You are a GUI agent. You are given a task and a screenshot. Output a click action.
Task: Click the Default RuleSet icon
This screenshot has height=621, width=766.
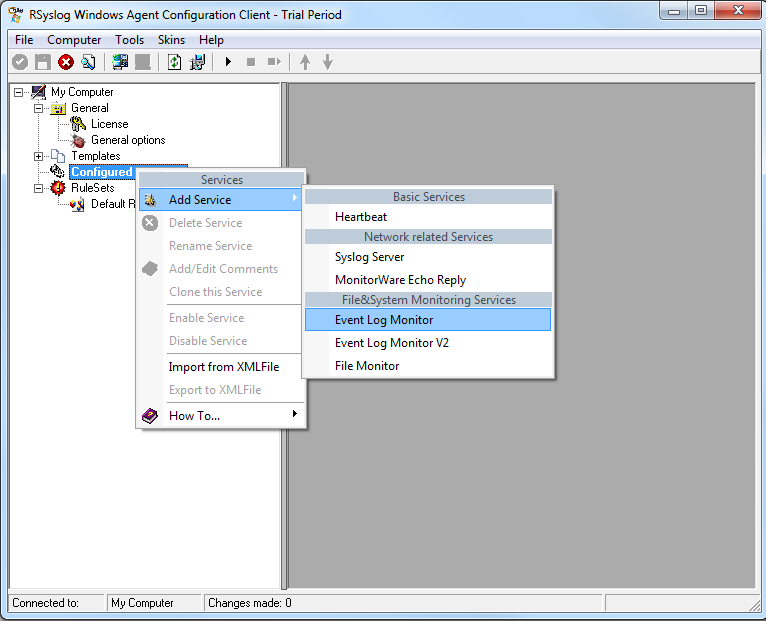pos(78,204)
